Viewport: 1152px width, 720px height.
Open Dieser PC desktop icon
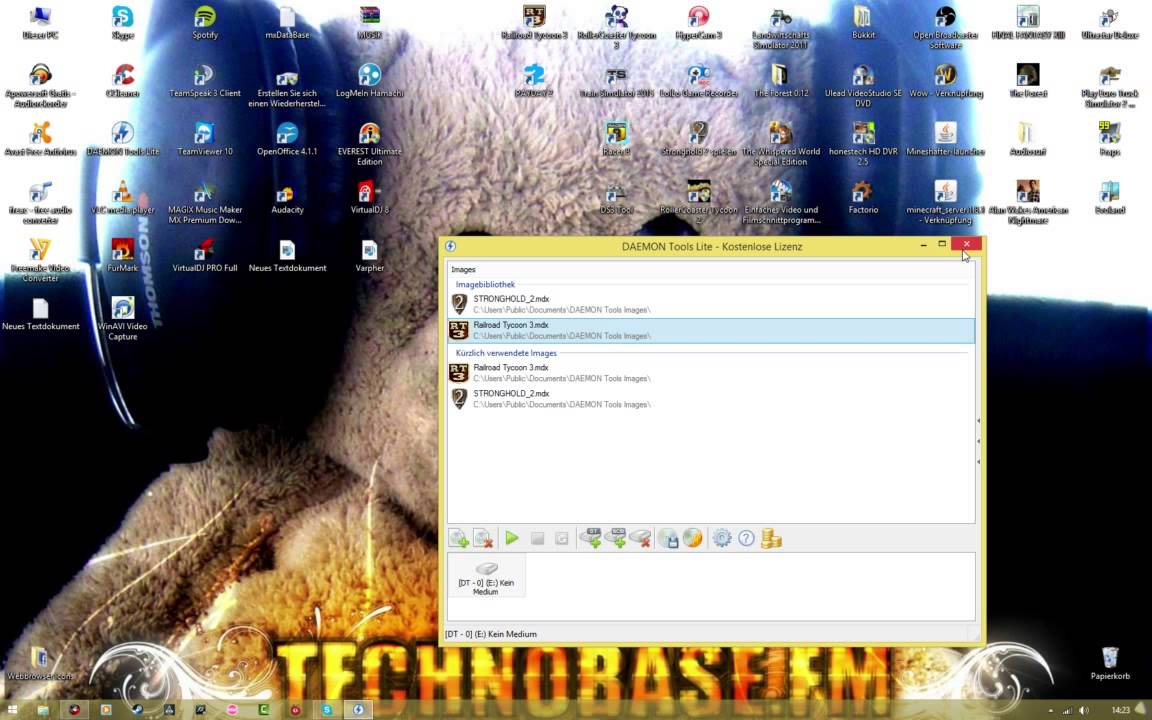40,22
